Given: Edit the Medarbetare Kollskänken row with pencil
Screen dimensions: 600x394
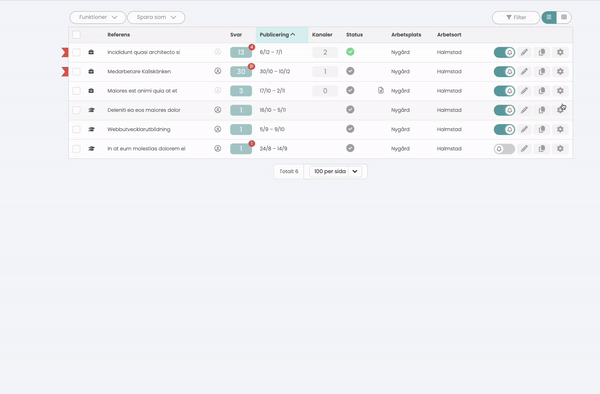Looking at the screenshot, I should point(524,72).
